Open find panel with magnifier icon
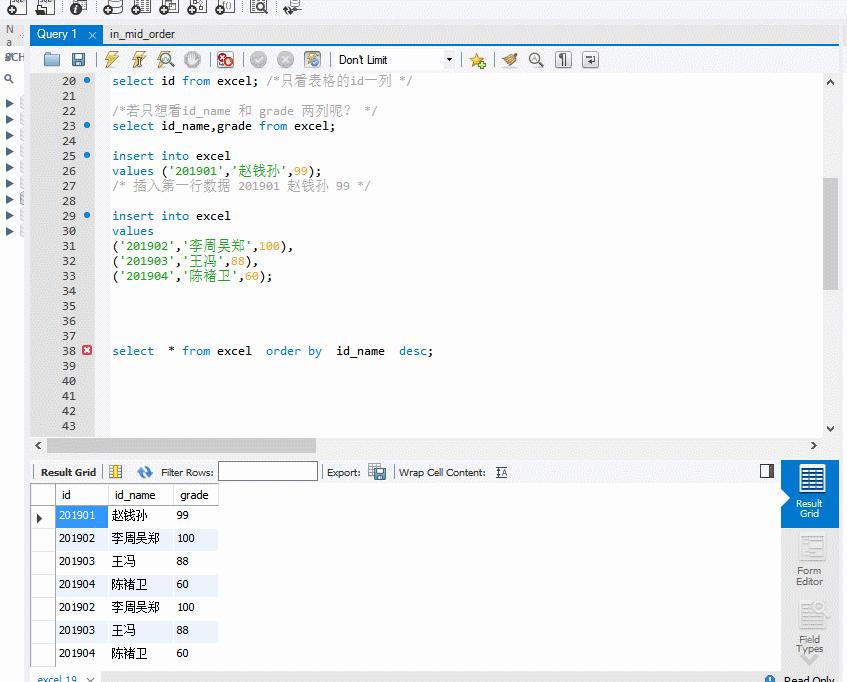Viewport: 847px width, 682px height. click(536, 59)
